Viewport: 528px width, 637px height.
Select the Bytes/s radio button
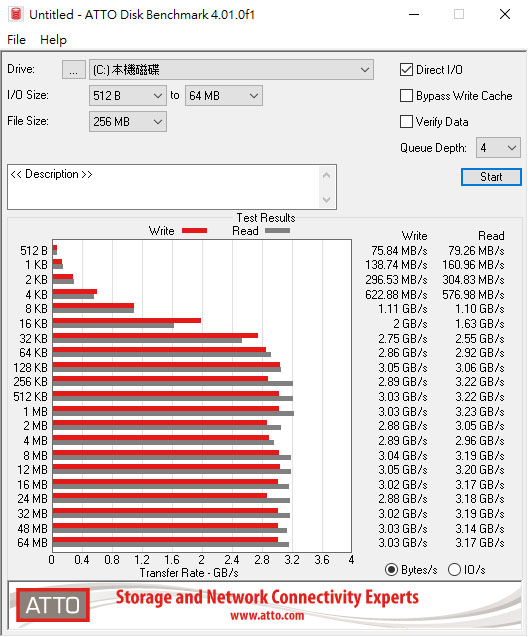click(x=391, y=570)
